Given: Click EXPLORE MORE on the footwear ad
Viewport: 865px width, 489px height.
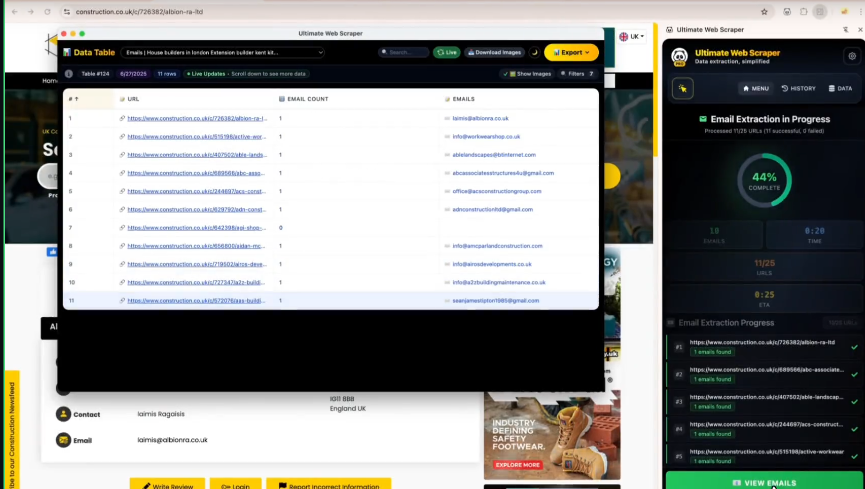Looking at the screenshot, I should tap(517, 465).
